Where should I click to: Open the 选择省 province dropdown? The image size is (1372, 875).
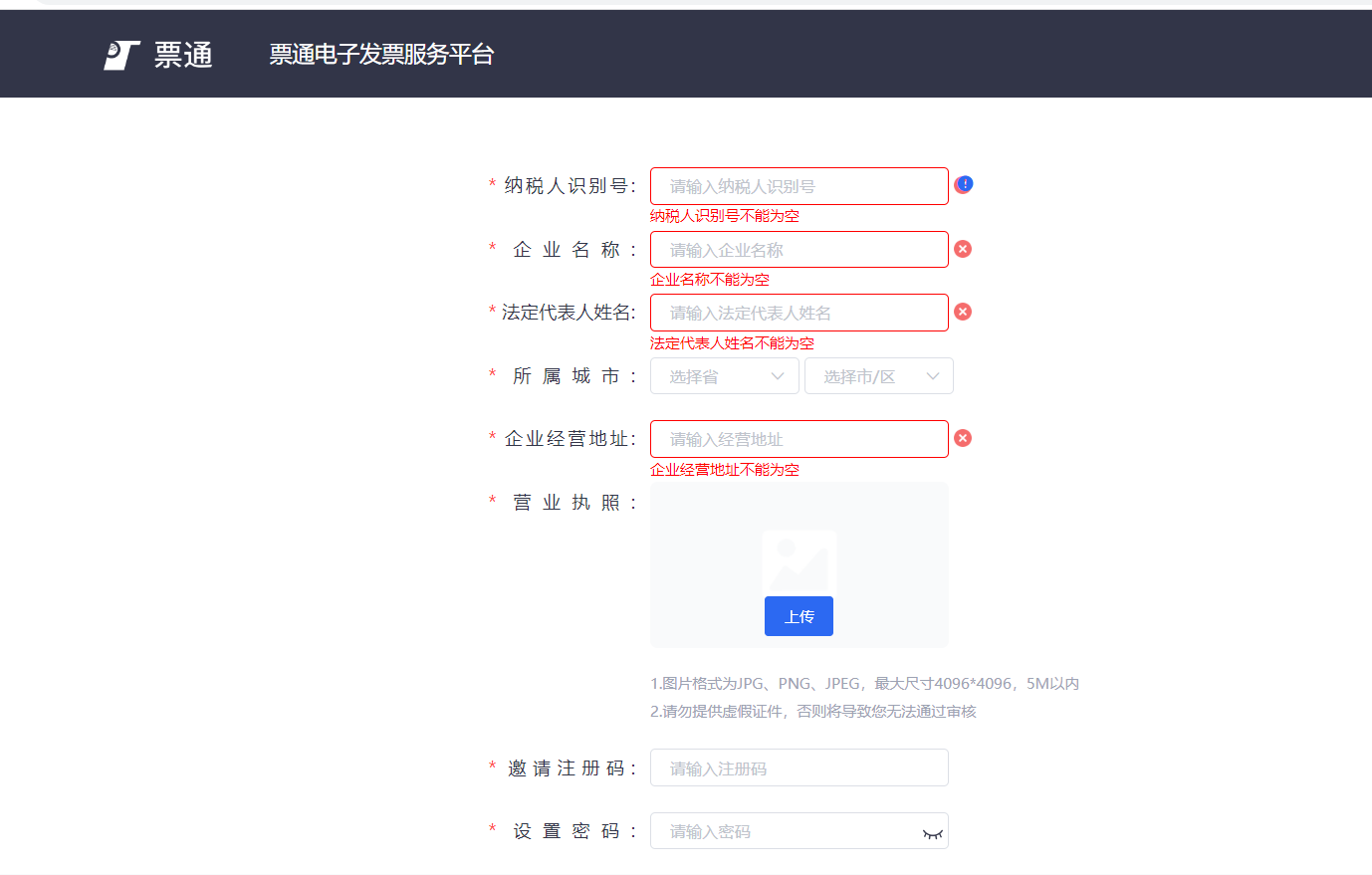pos(725,376)
